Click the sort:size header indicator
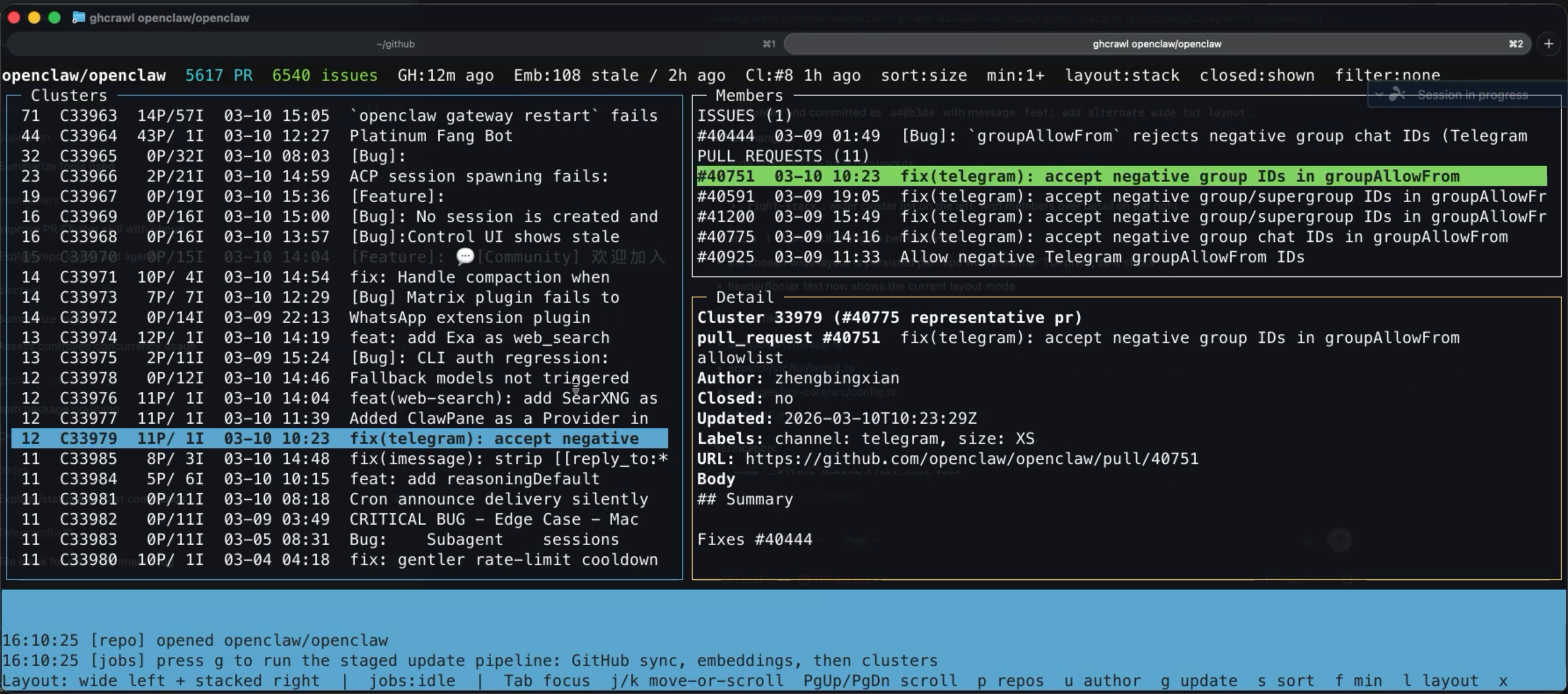The image size is (1568, 694). pos(924,75)
